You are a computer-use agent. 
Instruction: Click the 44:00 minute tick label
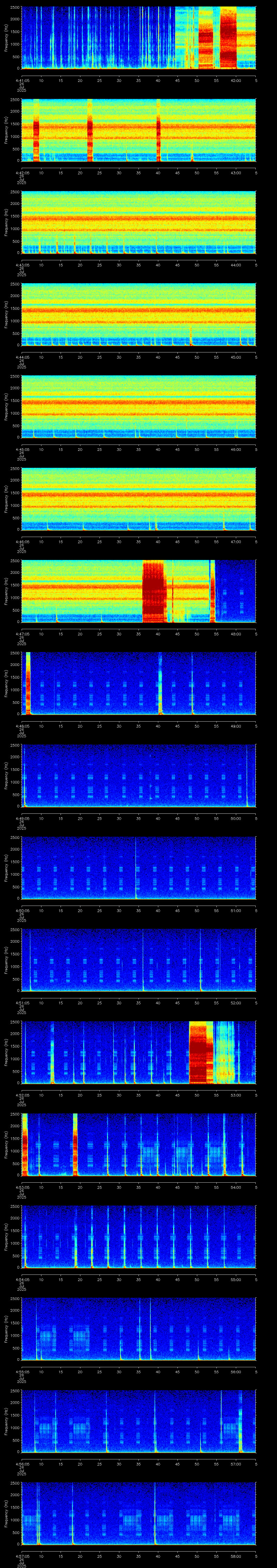[x=236, y=265]
